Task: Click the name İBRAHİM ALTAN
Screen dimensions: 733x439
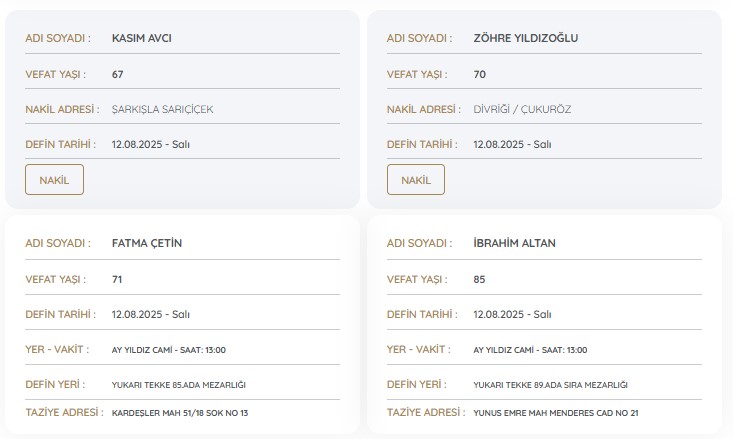Action: 514,243
